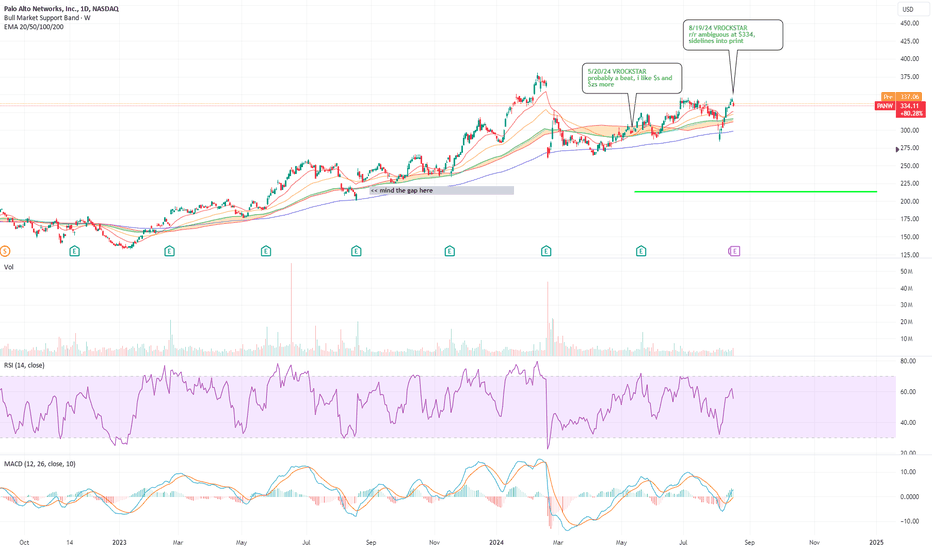The image size is (932, 550).
Task: Click the 50 M volume axis label
Action: [906, 272]
